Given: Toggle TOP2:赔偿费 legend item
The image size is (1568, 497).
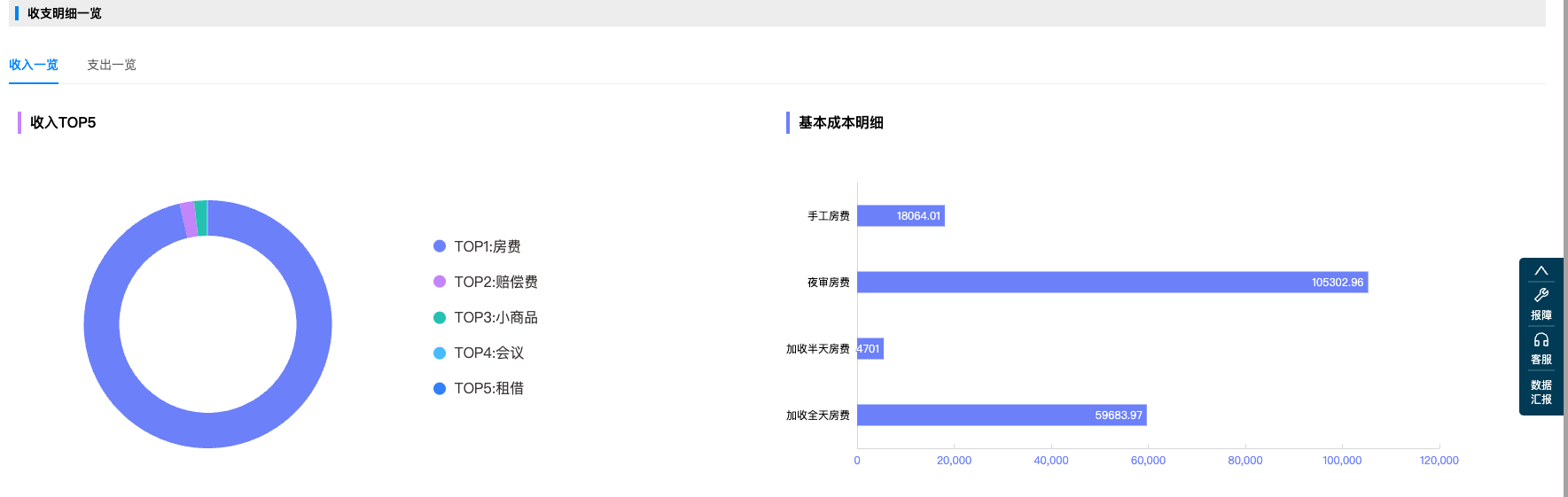Looking at the screenshot, I should pos(485,282).
